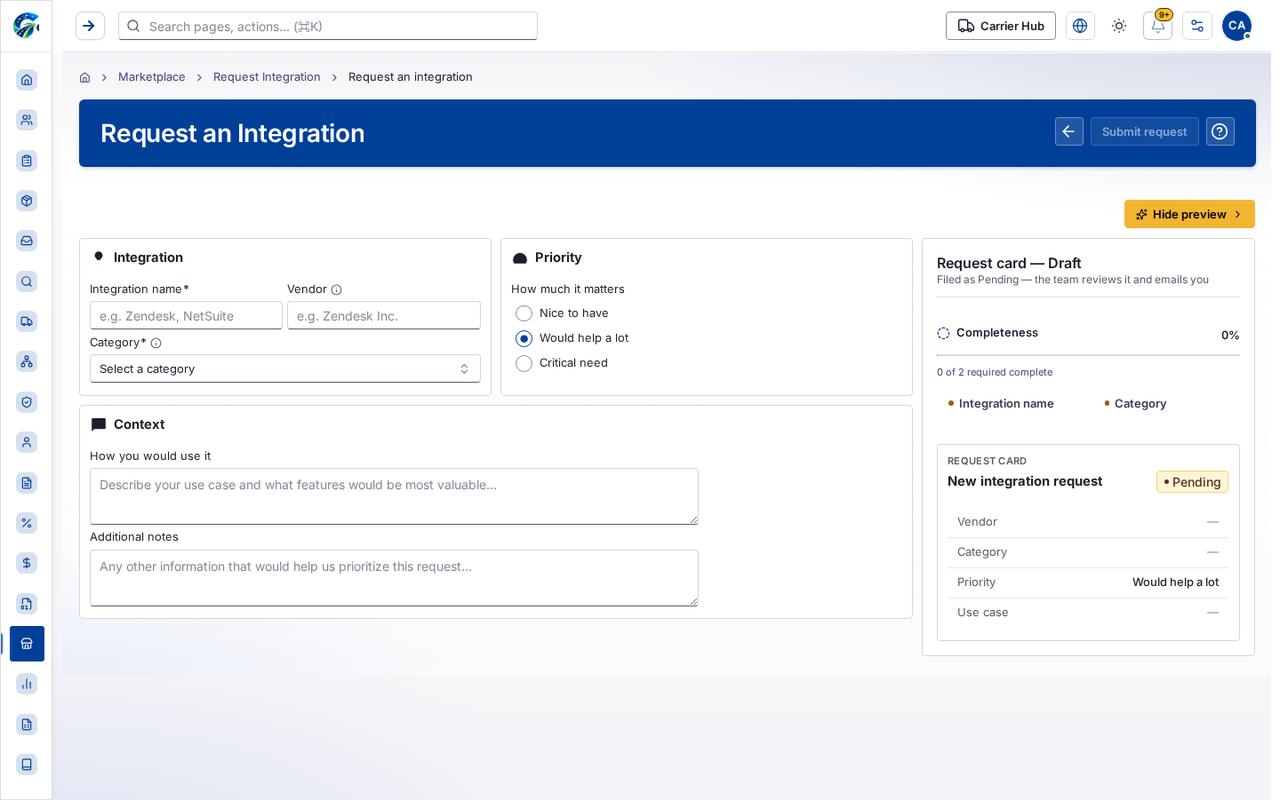Collapse the preview with Hide preview
The height and width of the screenshot is (800, 1280).
[x=1189, y=214]
